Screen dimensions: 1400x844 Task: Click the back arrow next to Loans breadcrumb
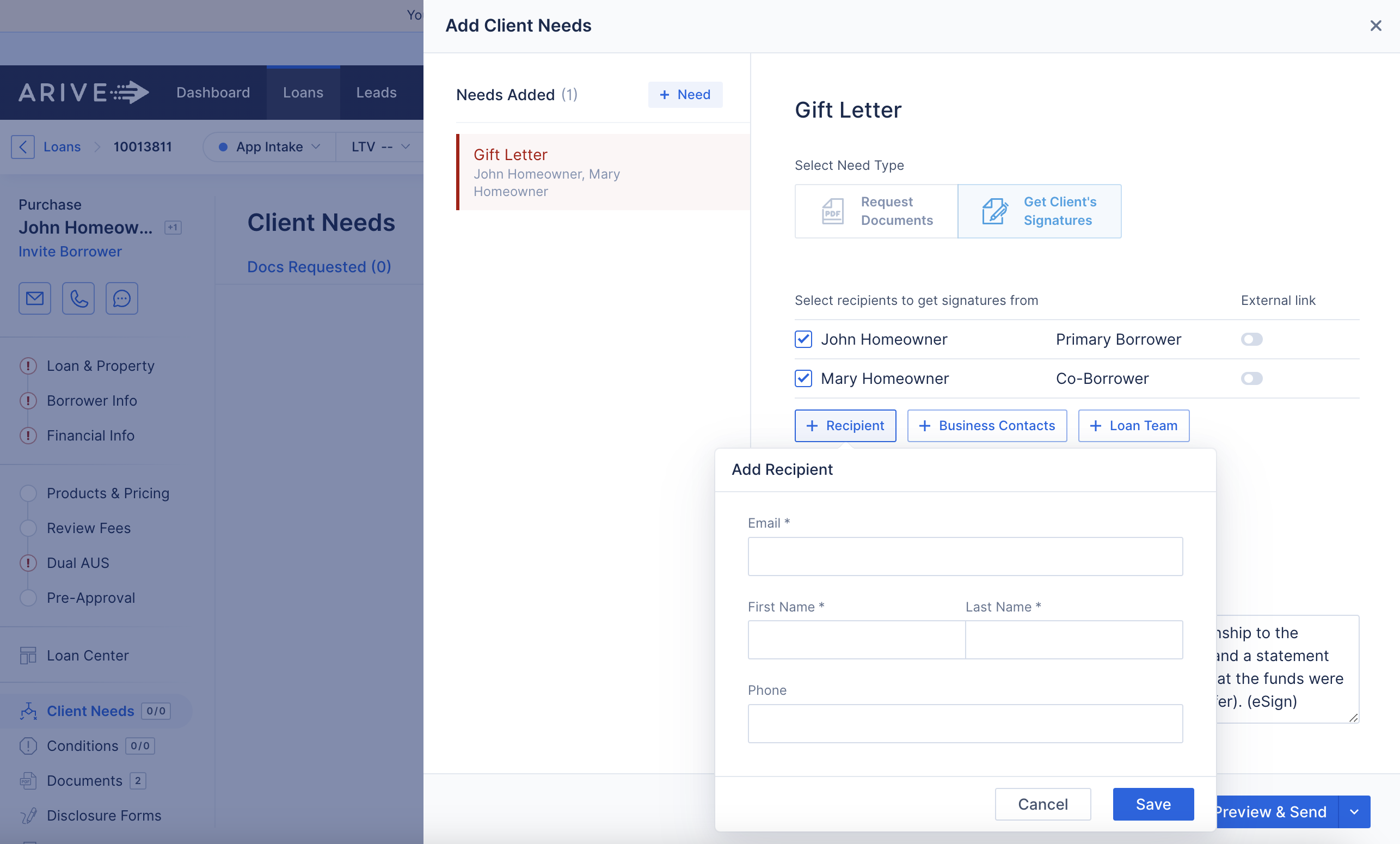(x=23, y=146)
